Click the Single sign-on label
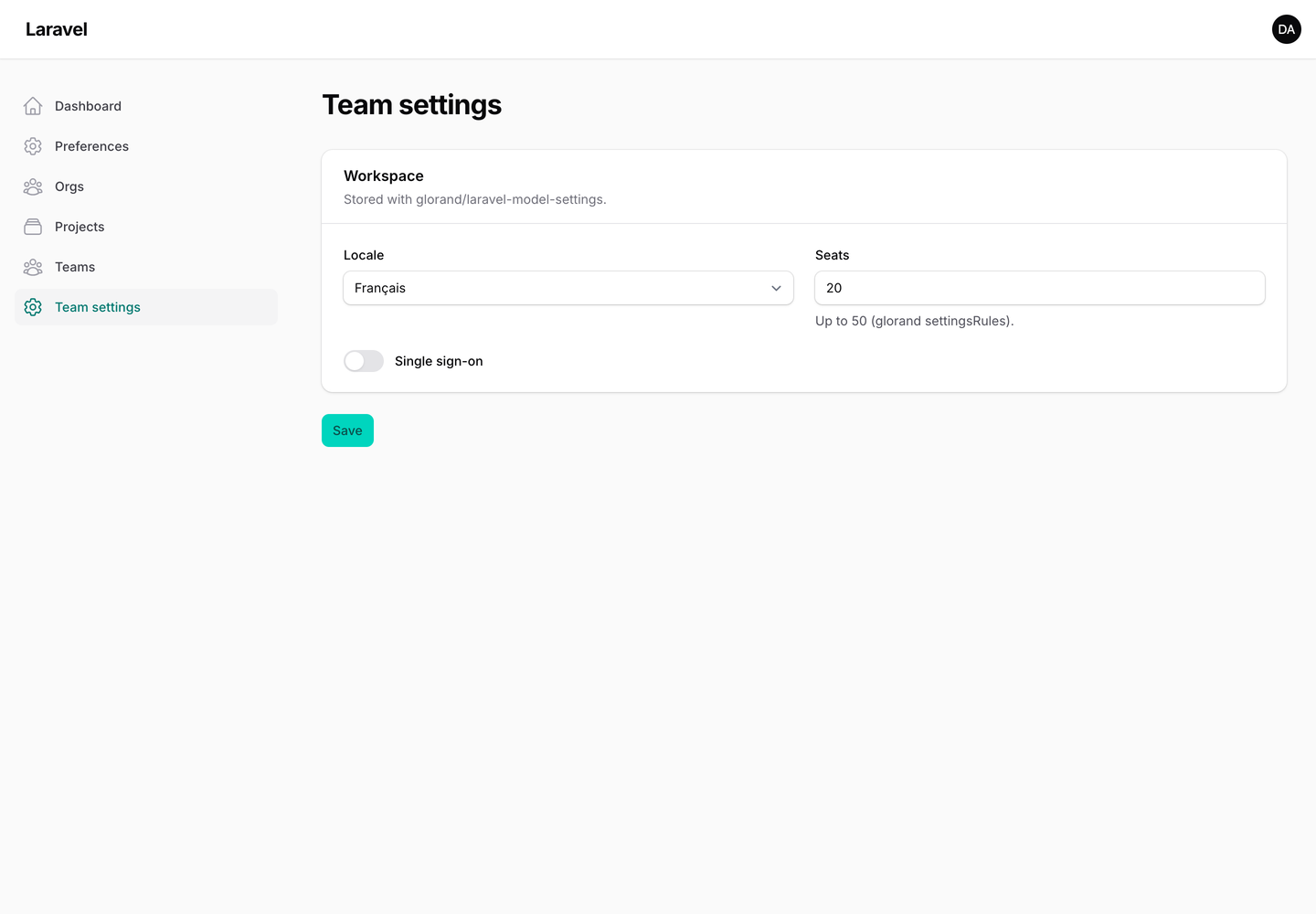 tap(439, 361)
